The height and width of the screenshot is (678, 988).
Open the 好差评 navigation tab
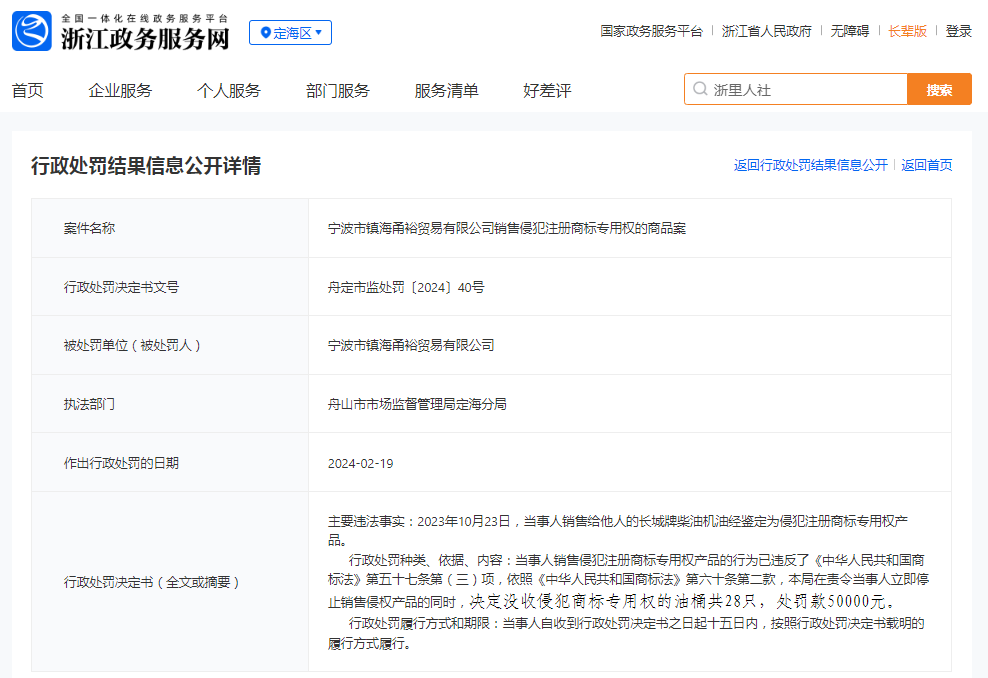[x=547, y=91]
